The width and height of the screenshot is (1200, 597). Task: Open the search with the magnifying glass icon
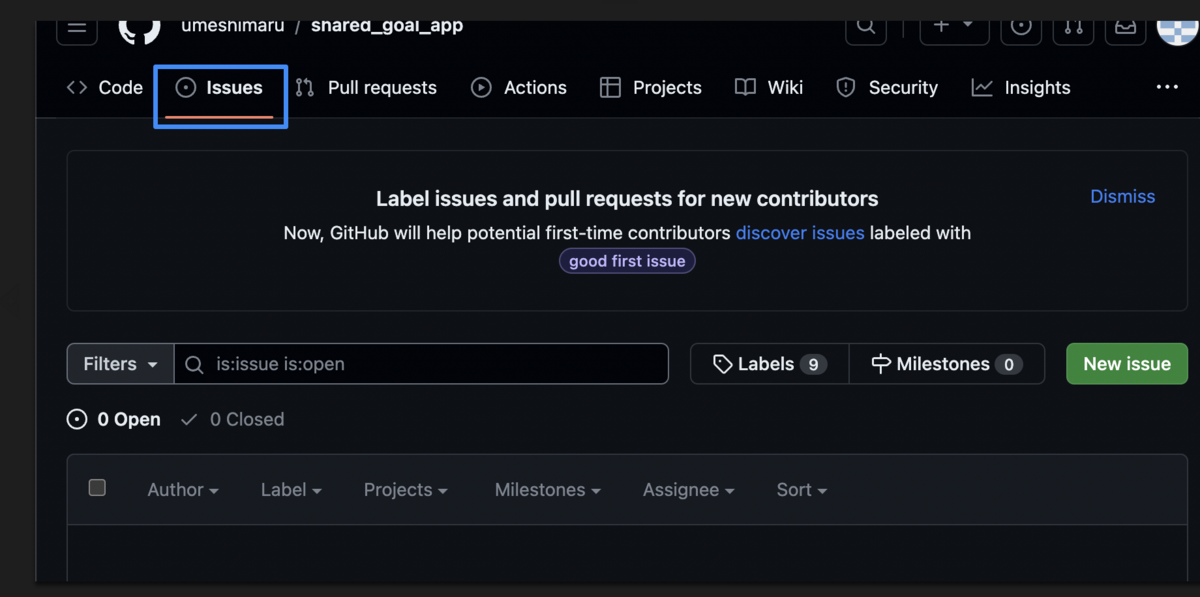865,24
